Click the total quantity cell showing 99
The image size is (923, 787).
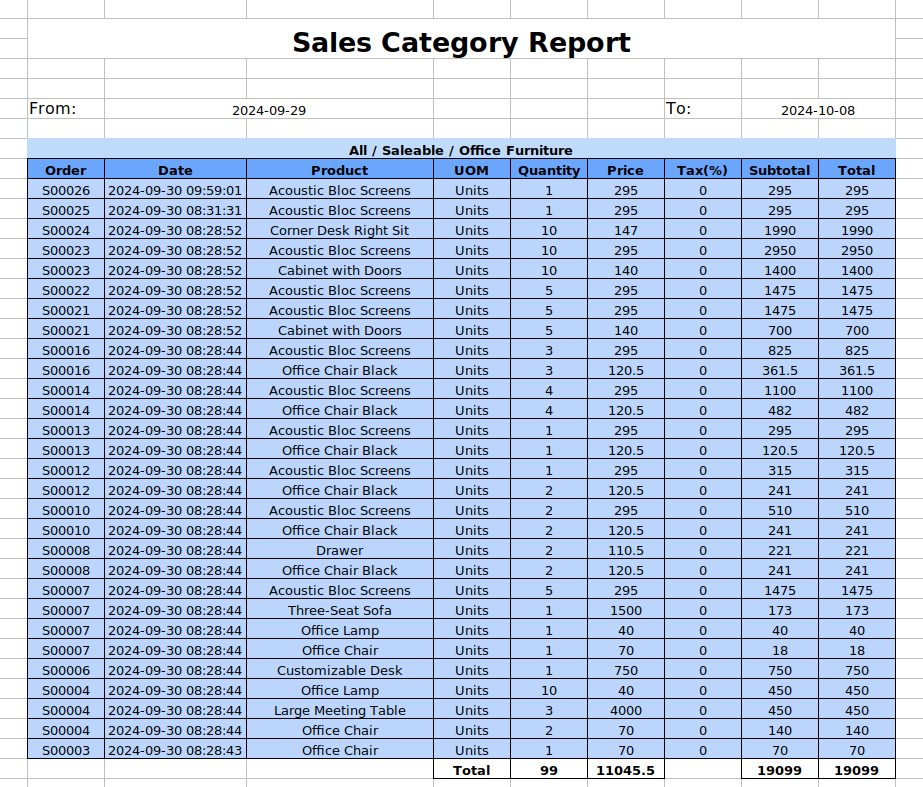coord(549,770)
